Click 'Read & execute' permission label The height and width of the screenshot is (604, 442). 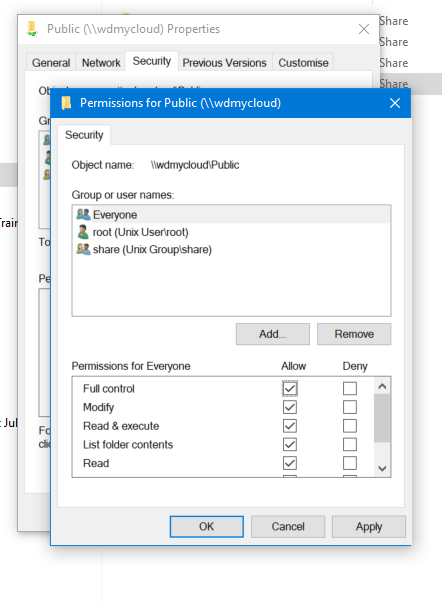coord(121,426)
